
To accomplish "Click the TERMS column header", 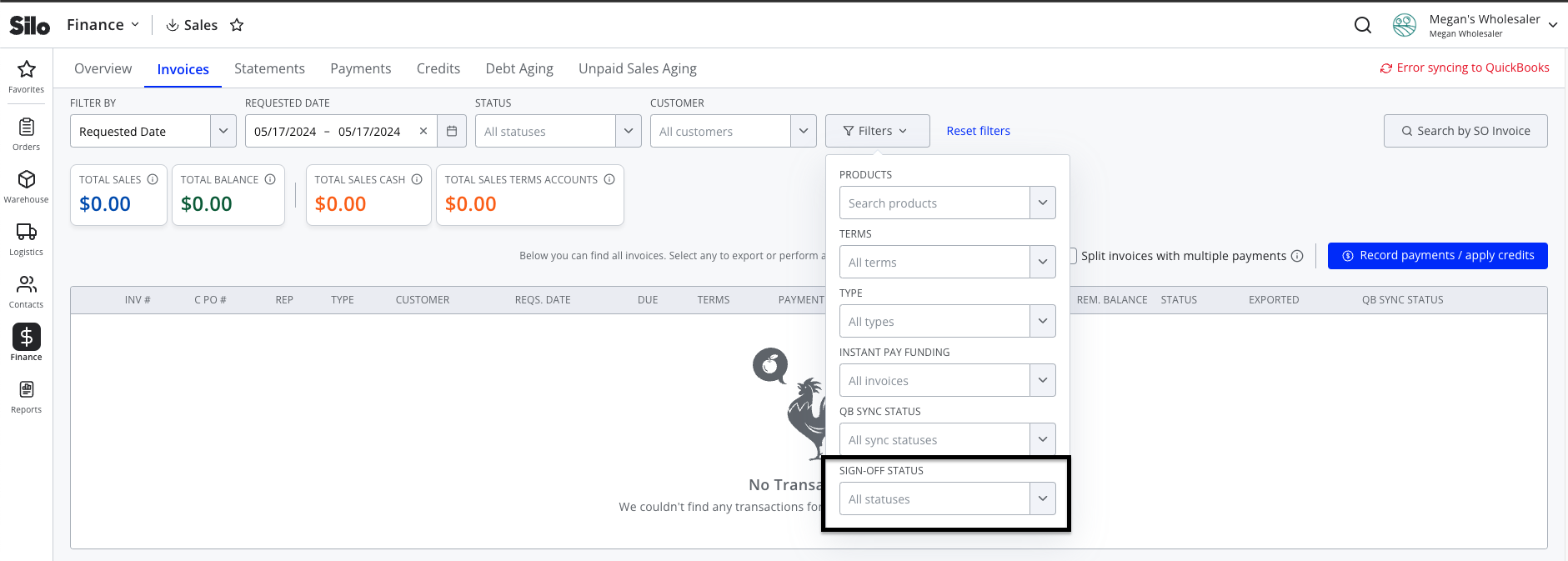I will coord(714,300).
